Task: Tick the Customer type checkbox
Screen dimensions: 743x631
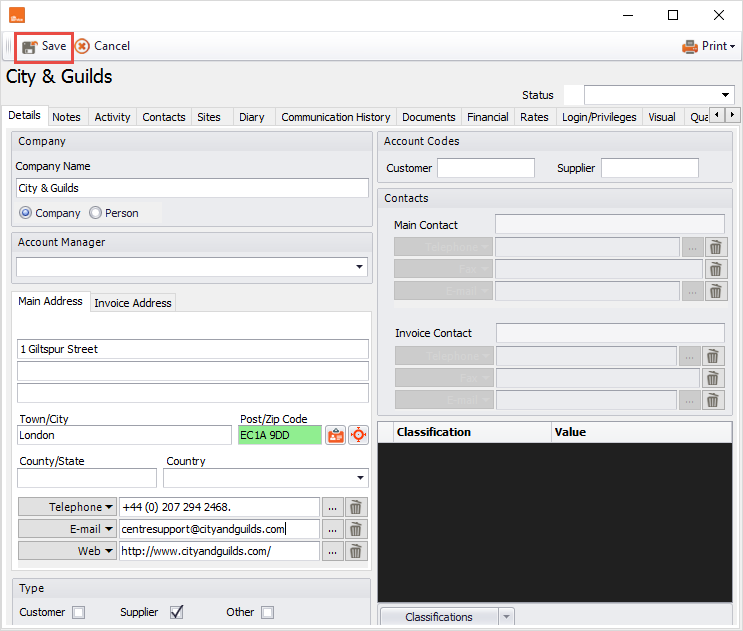Action: 79,613
